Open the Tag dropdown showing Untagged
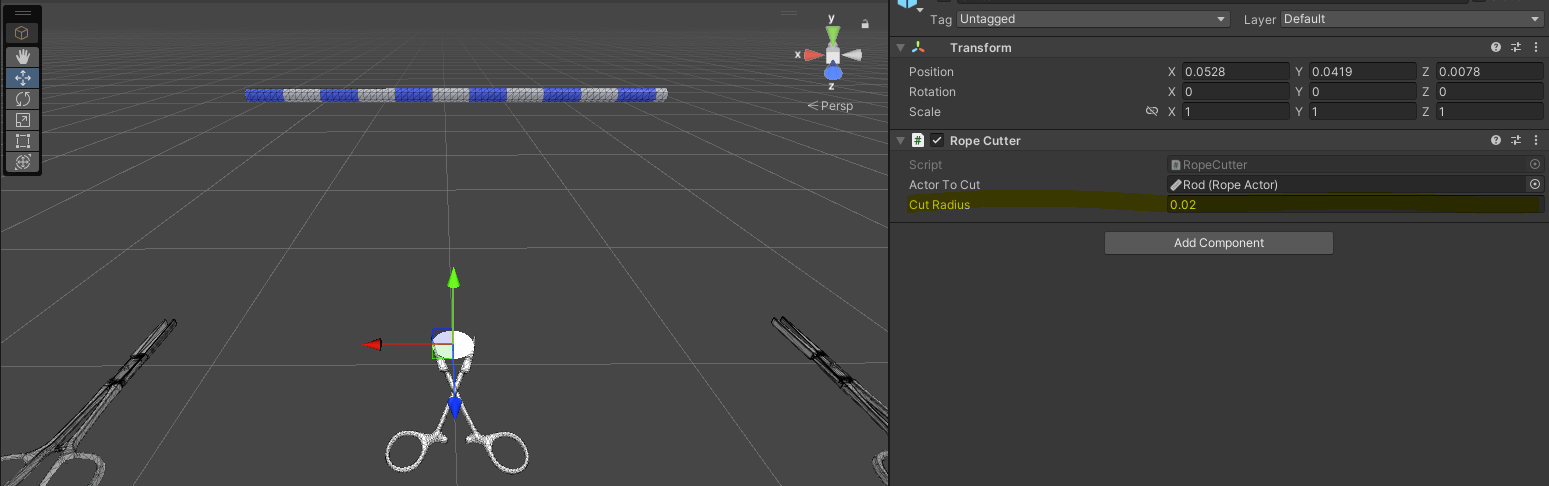Viewport: 1549px width, 486px height. pos(1092,19)
